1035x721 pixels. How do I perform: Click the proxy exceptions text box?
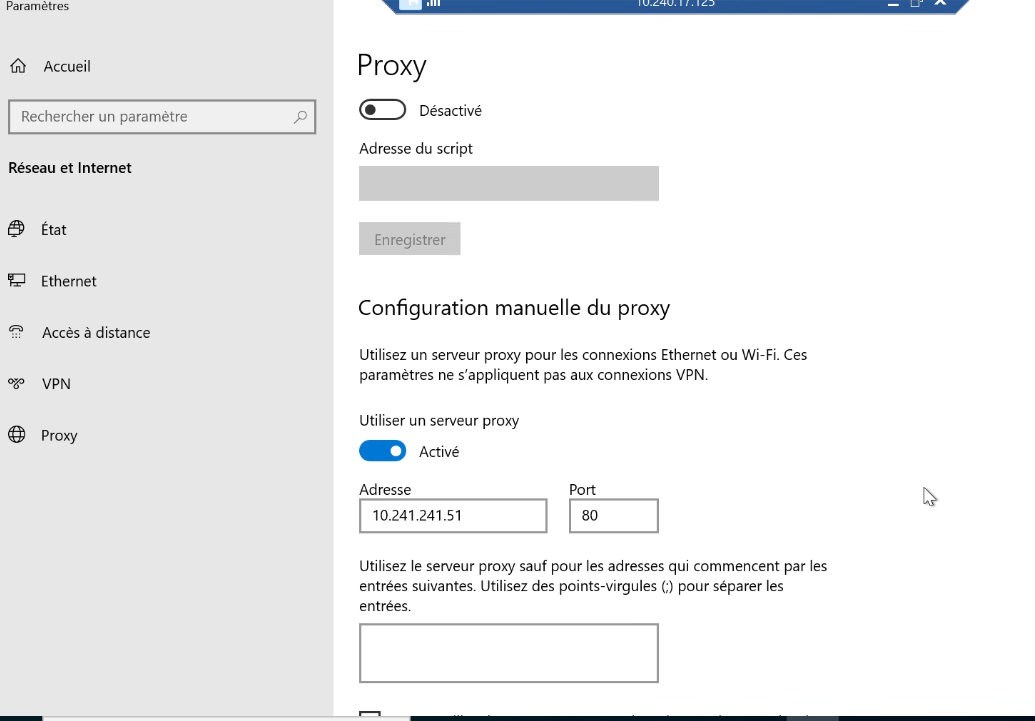[508, 653]
